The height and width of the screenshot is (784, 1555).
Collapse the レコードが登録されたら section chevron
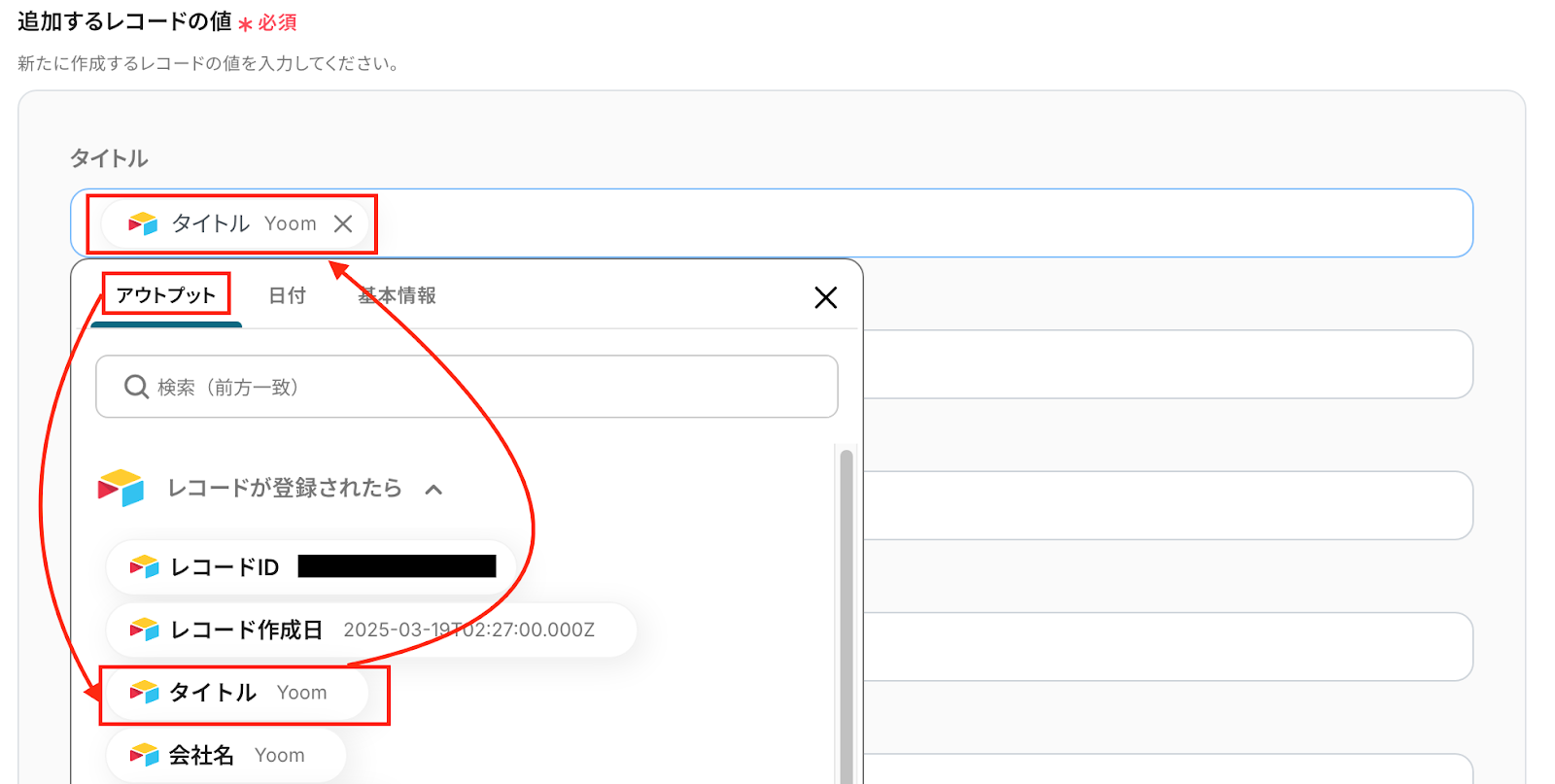(433, 489)
